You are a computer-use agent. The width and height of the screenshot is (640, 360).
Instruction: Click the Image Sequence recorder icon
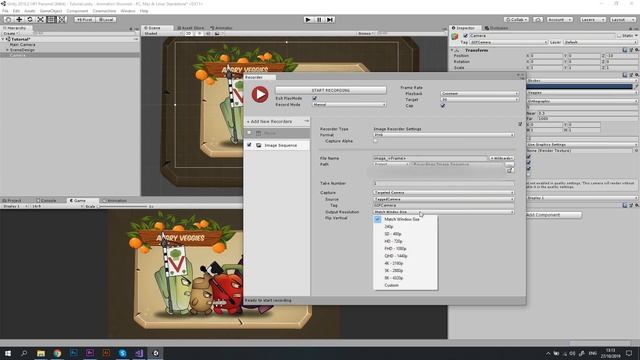point(259,145)
